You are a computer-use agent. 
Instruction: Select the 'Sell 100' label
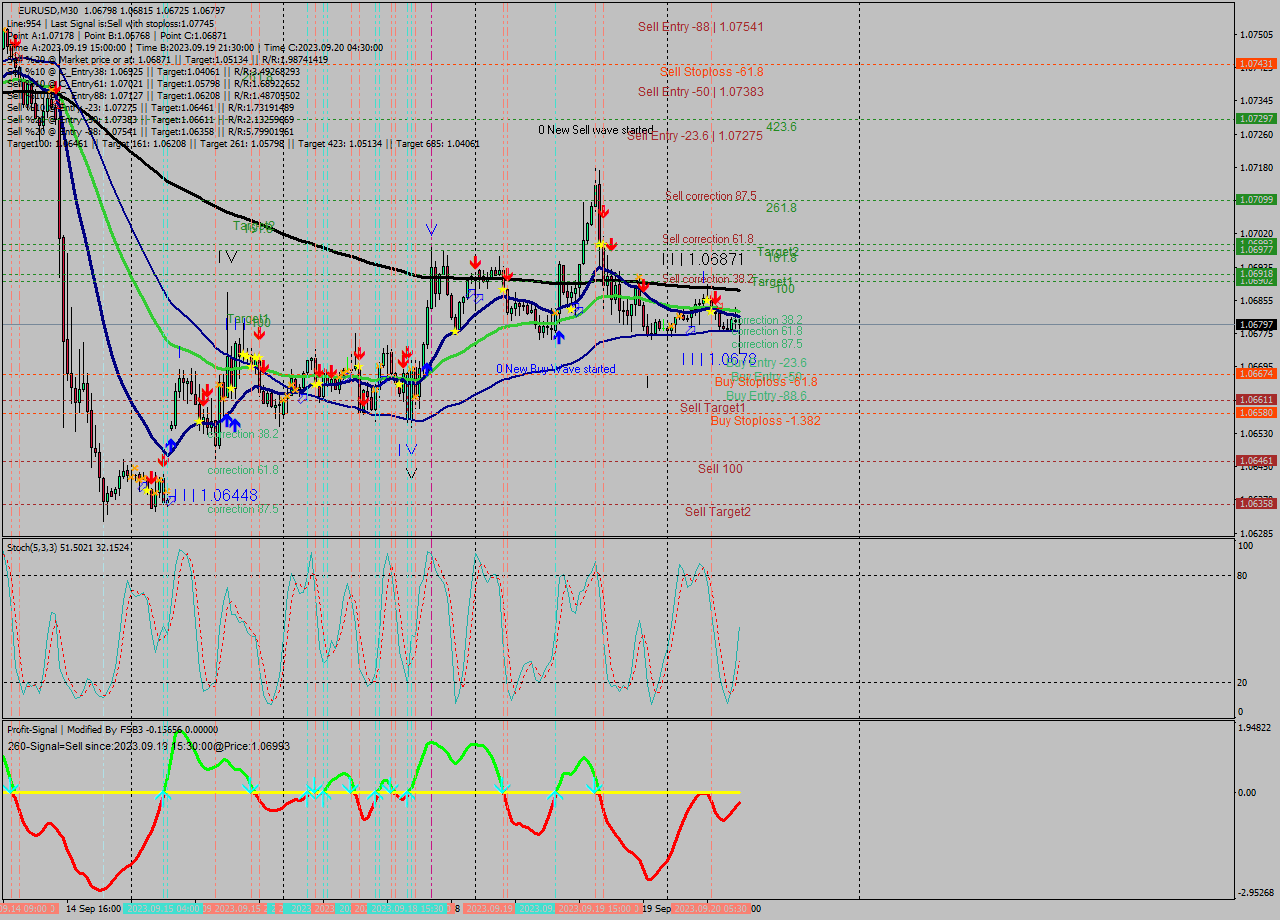coord(720,468)
